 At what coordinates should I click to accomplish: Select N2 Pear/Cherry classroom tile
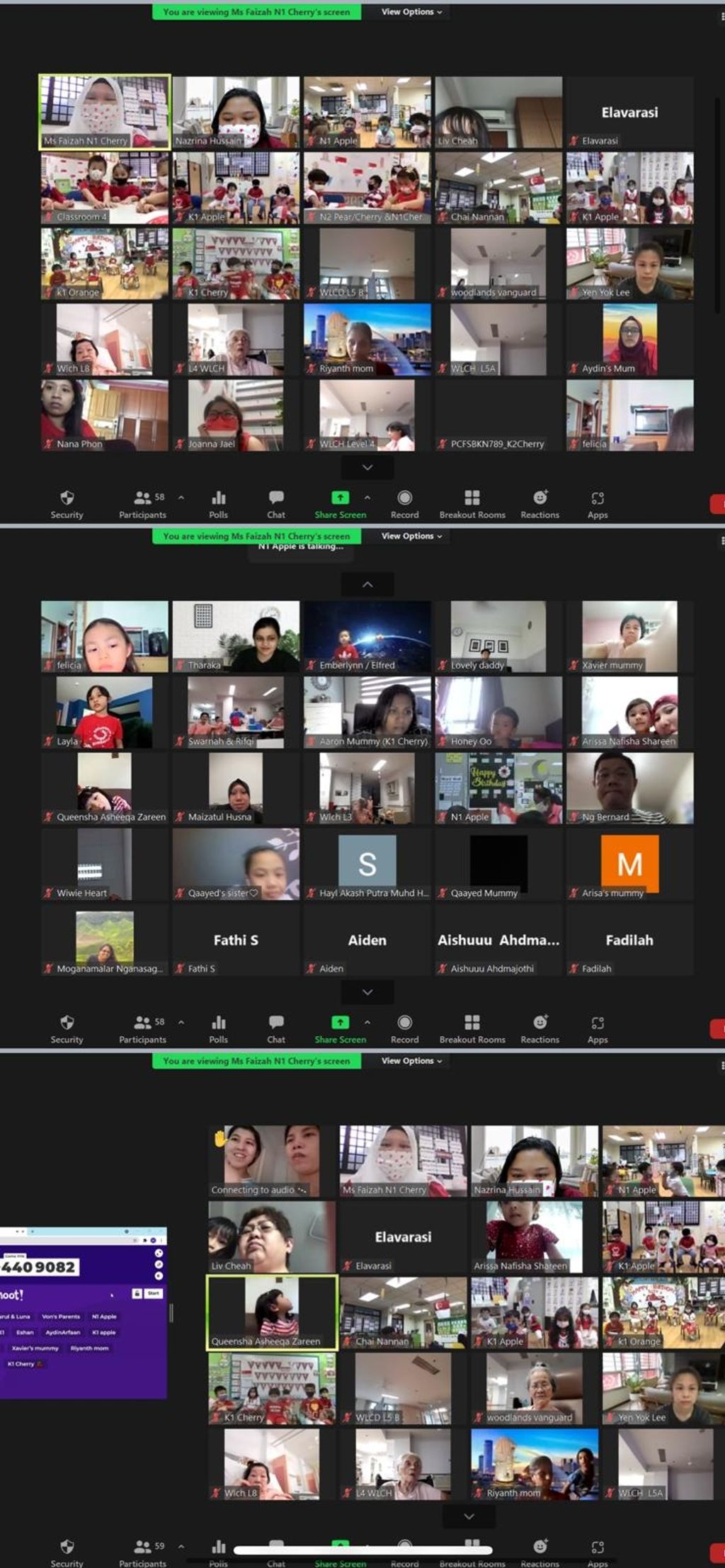pyautogui.click(x=367, y=188)
